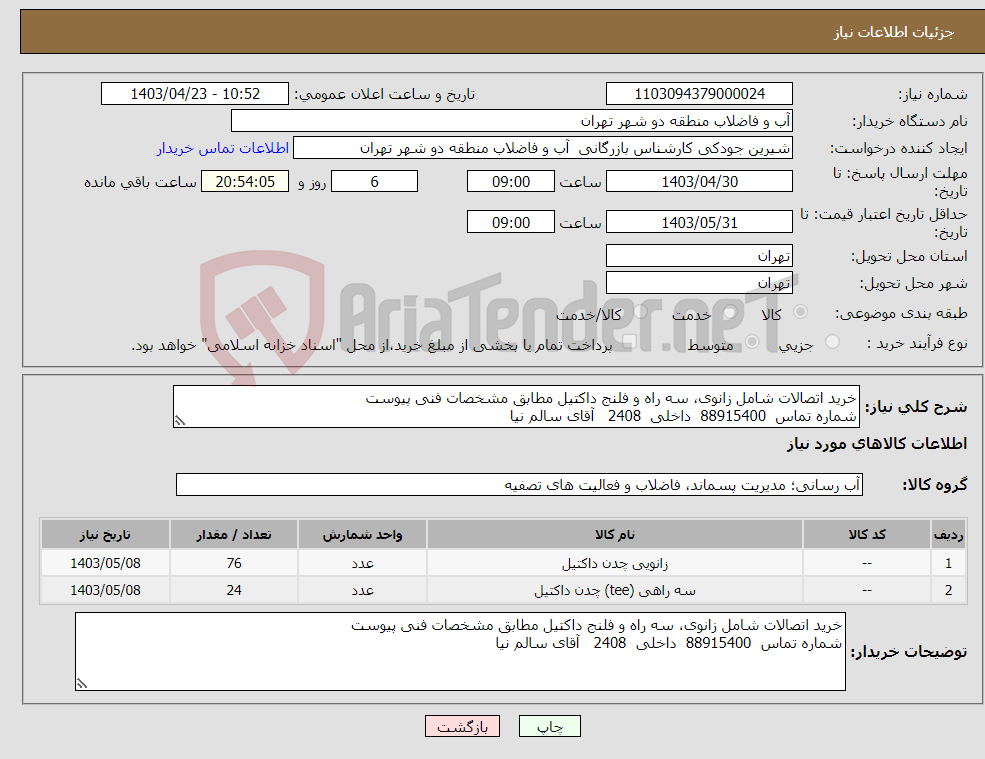
Task: Open the اطلاعات تماس خریدار link
Action: click(222, 148)
